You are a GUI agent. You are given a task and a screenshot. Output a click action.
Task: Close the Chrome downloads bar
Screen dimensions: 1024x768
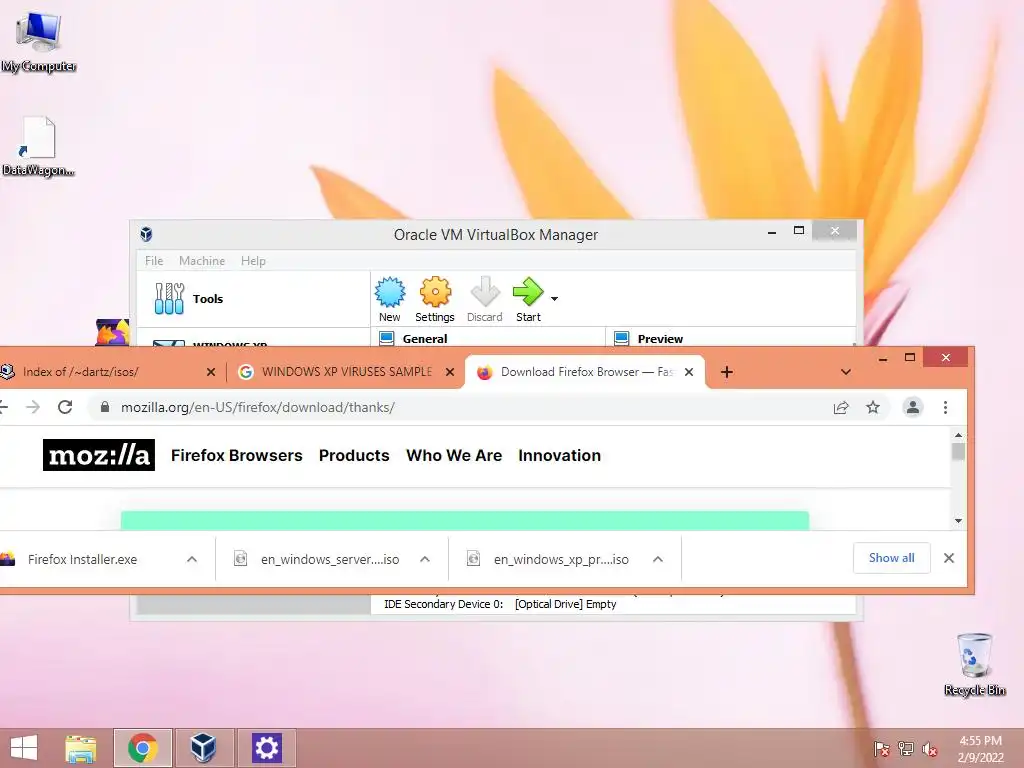pyautogui.click(x=949, y=558)
